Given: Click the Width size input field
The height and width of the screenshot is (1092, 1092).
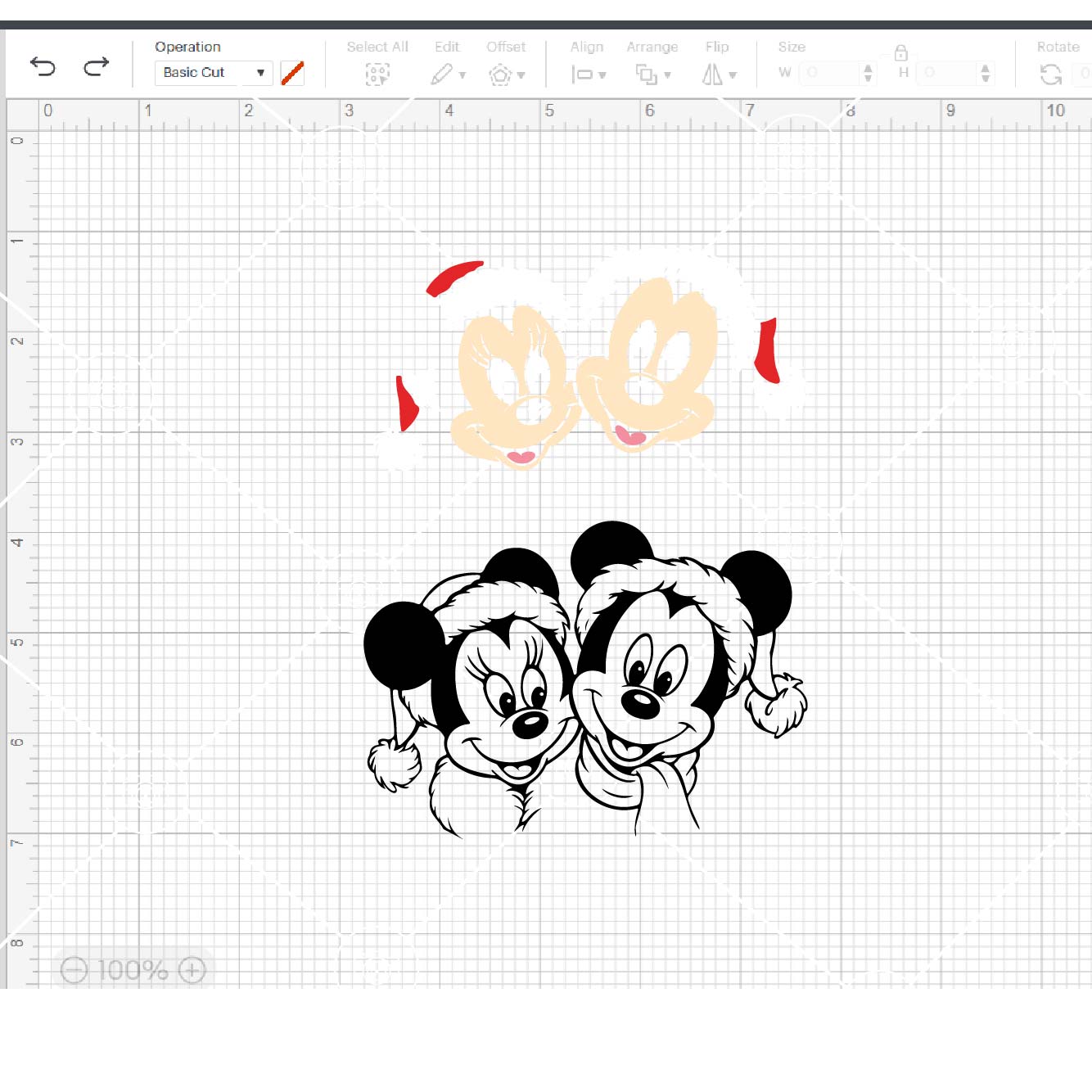Looking at the screenshot, I should [830, 73].
